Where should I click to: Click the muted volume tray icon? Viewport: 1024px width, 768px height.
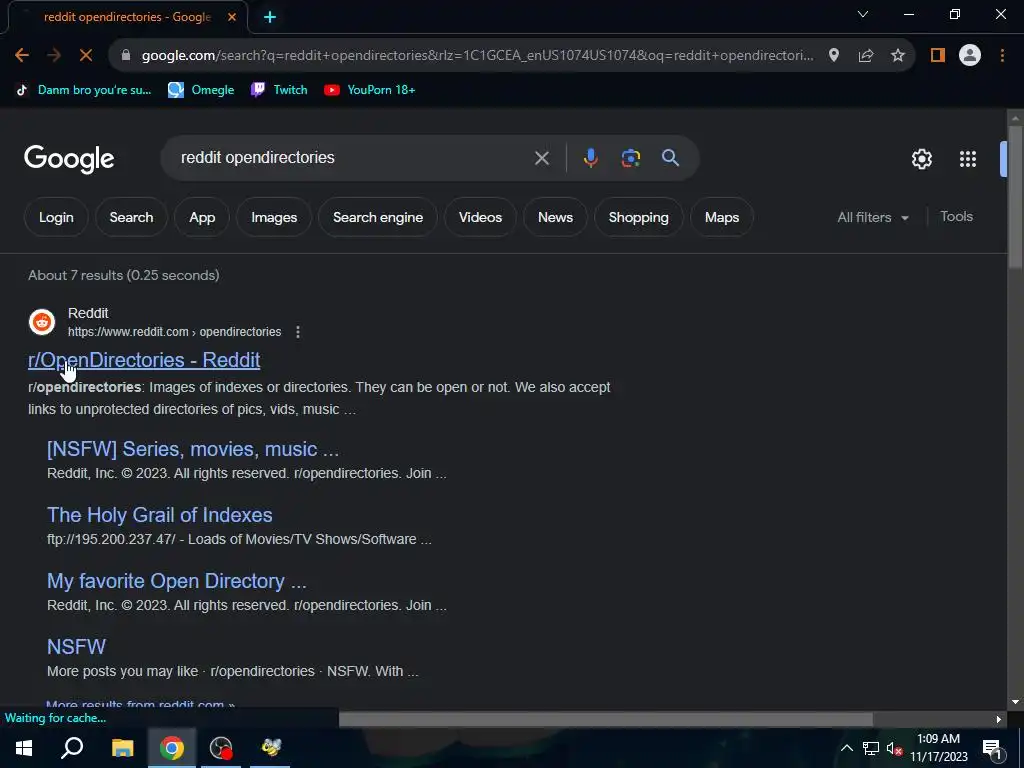click(x=894, y=748)
